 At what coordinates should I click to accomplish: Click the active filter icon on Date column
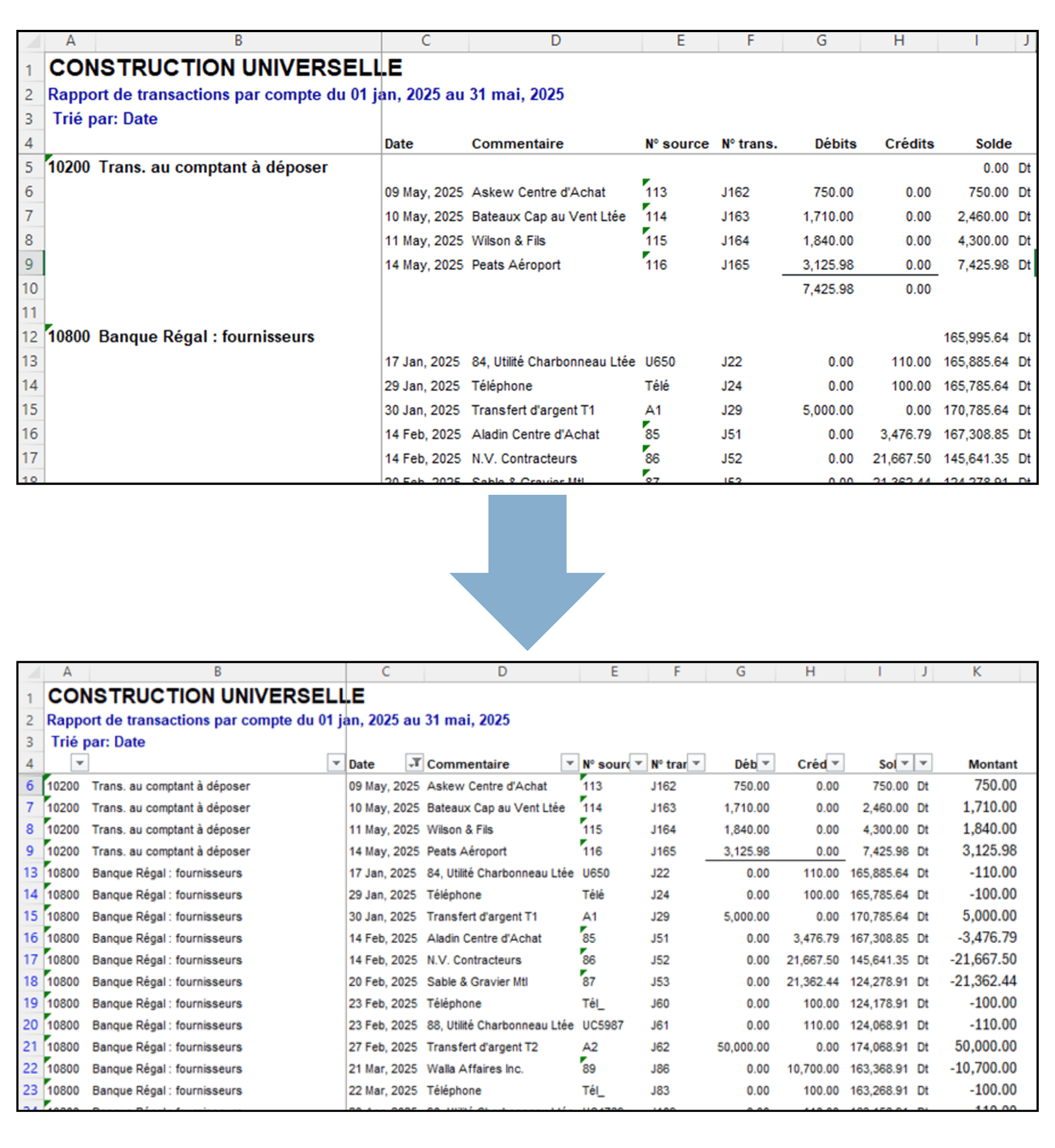[414, 762]
